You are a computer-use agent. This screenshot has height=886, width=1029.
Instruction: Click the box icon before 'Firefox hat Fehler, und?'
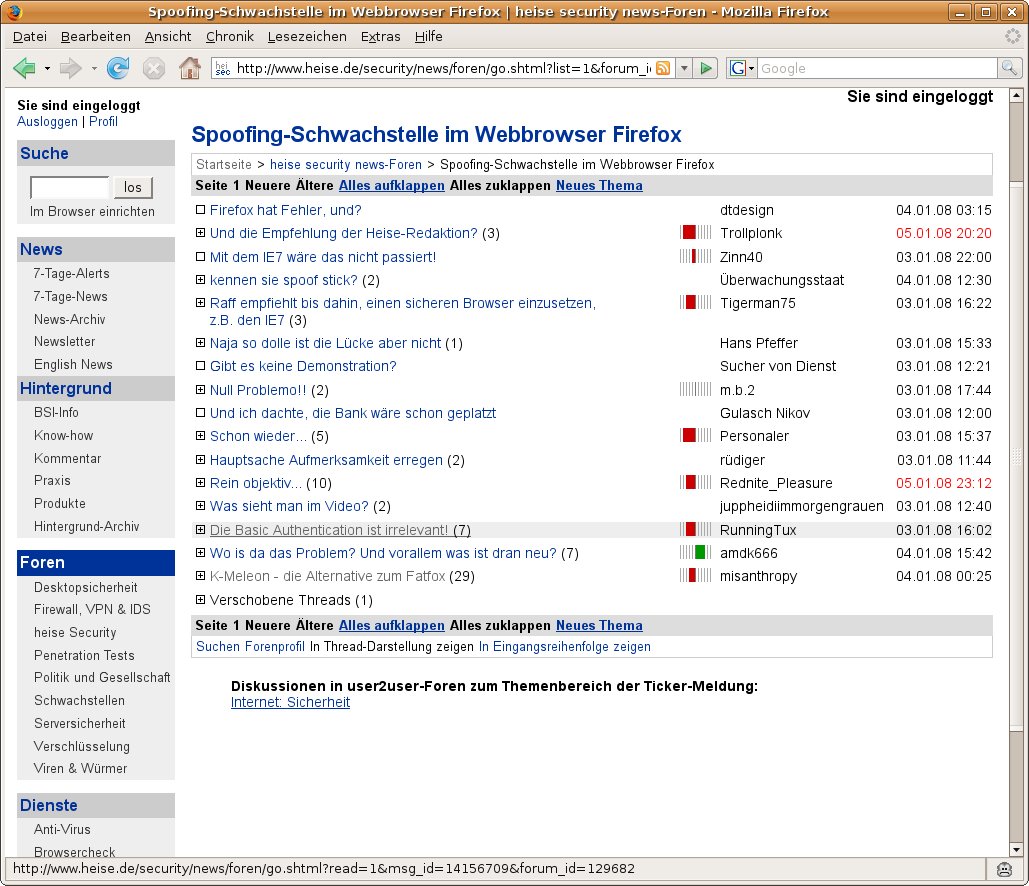(201, 210)
